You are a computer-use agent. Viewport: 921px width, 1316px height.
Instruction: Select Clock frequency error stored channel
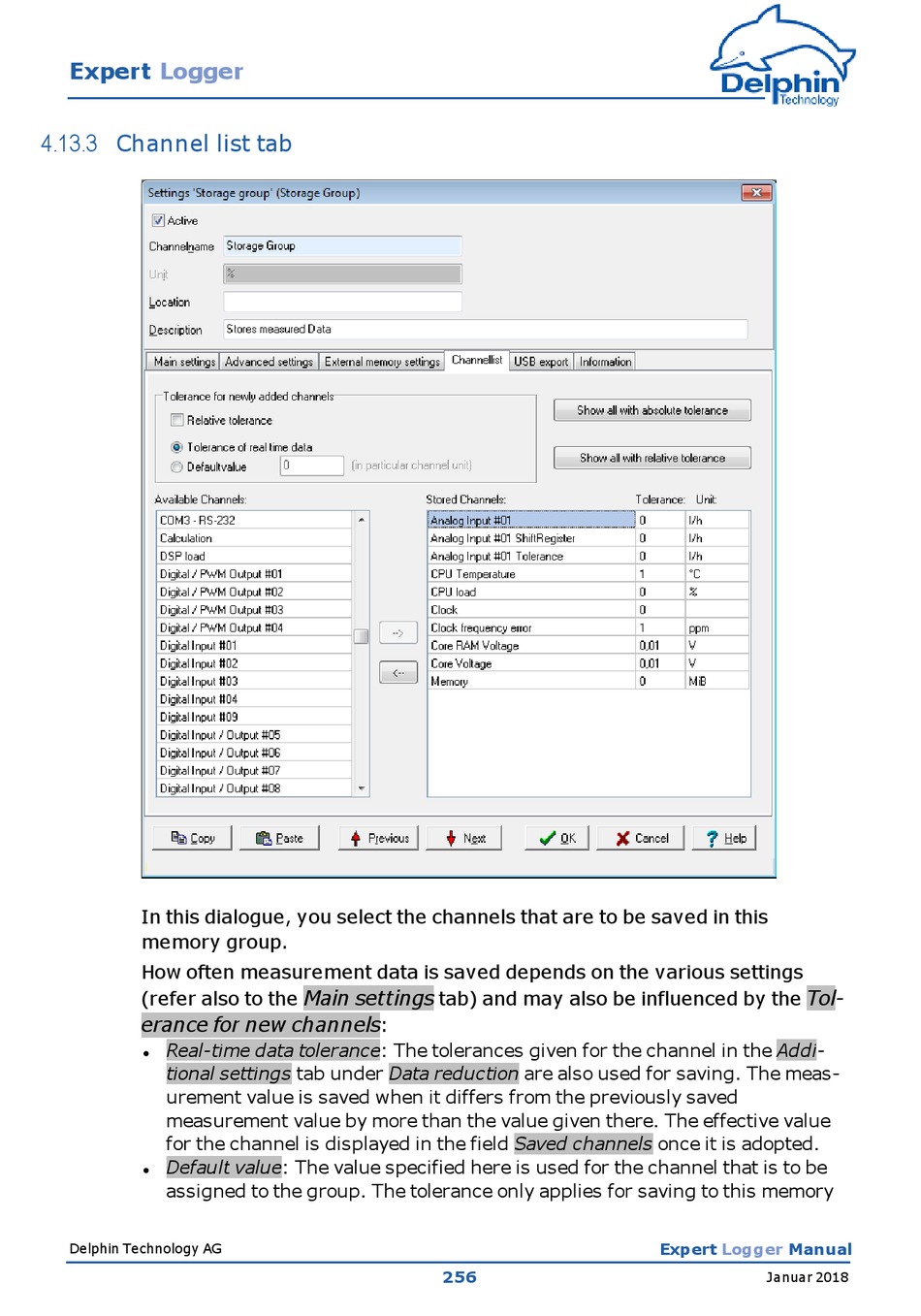coord(531,627)
